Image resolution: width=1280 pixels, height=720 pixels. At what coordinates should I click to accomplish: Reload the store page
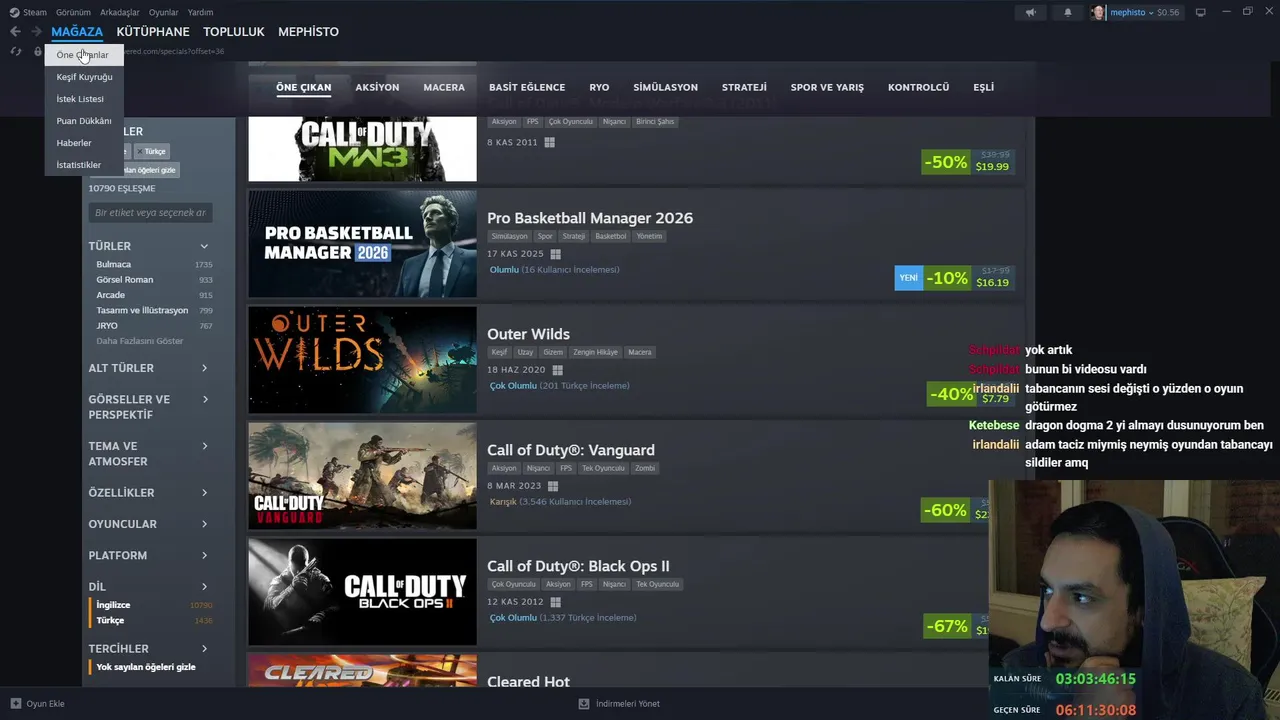tap(16, 51)
